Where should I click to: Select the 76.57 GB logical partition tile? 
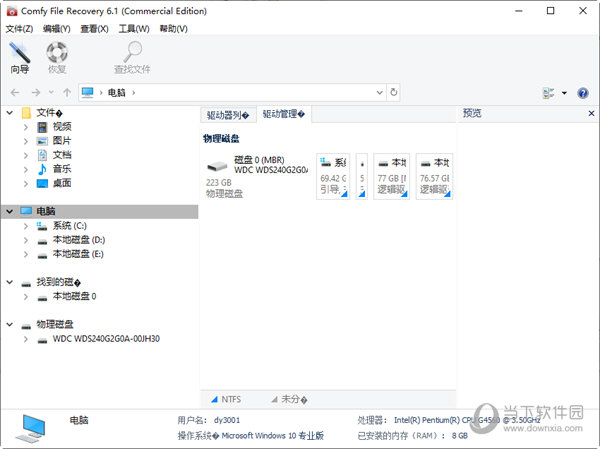434,176
